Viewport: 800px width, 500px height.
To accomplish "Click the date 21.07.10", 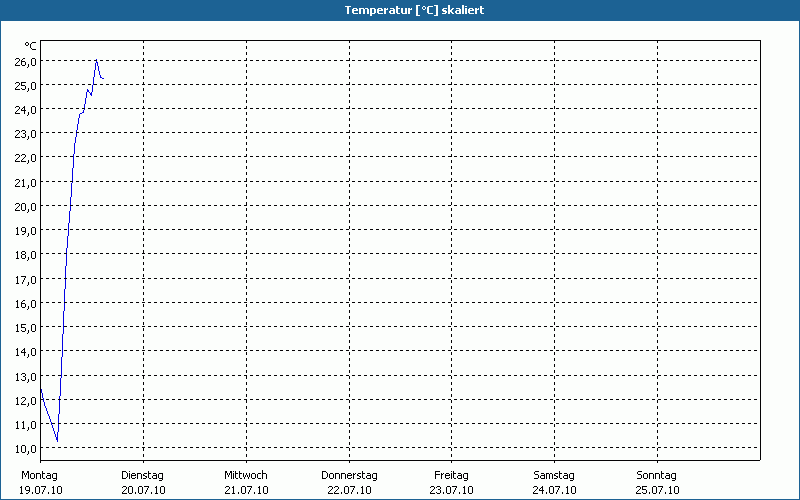I will (x=246, y=490).
